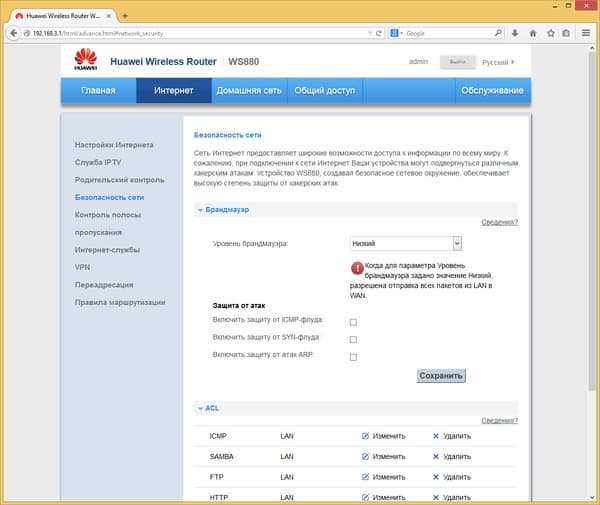Image resolution: width=600 pixels, height=505 pixels.
Task: Click the logout button next to admin
Action: pyautogui.click(x=458, y=62)
